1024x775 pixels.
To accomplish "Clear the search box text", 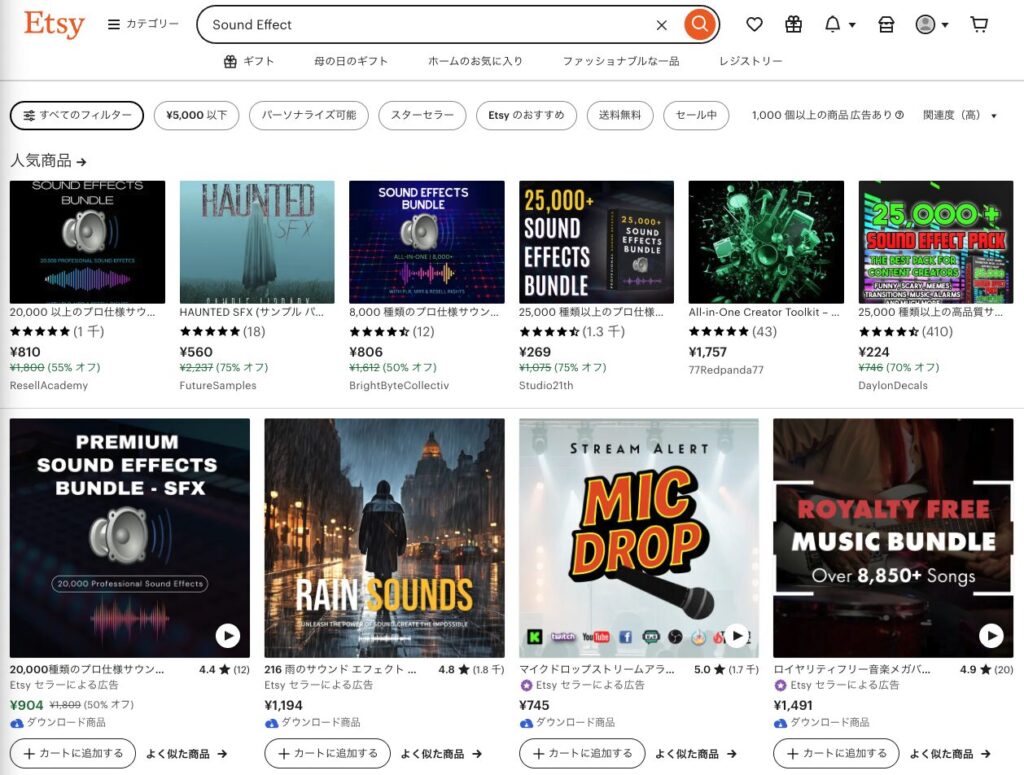I will tap(662, 25).
